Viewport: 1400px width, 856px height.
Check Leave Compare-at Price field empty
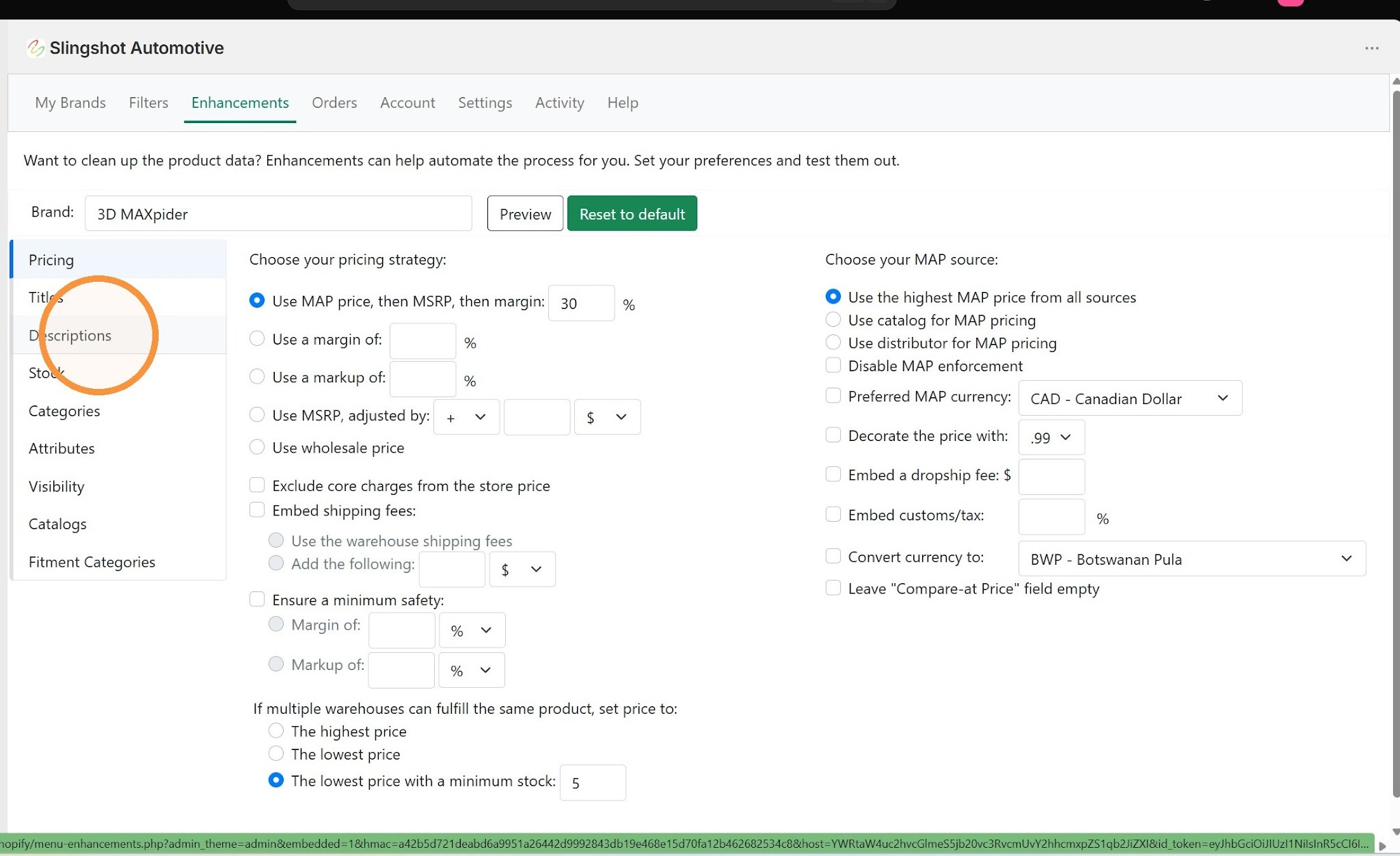[833, 588]
